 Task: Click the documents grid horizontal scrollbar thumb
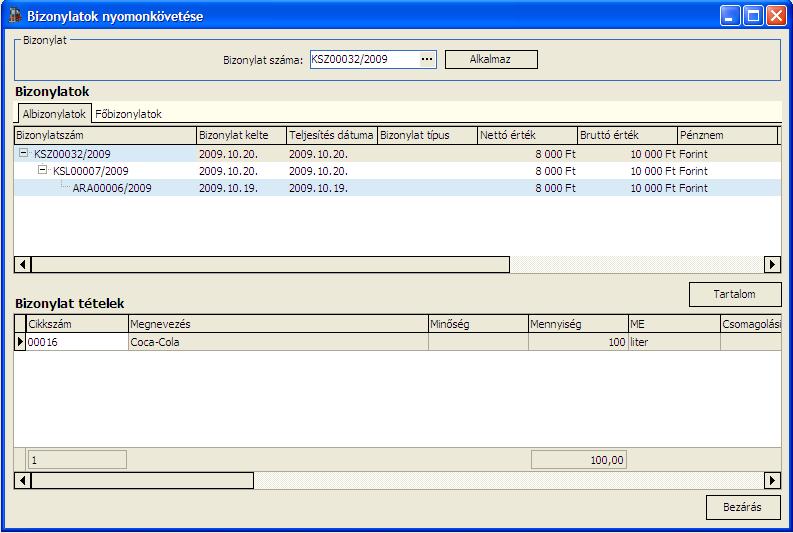[271, 264]
